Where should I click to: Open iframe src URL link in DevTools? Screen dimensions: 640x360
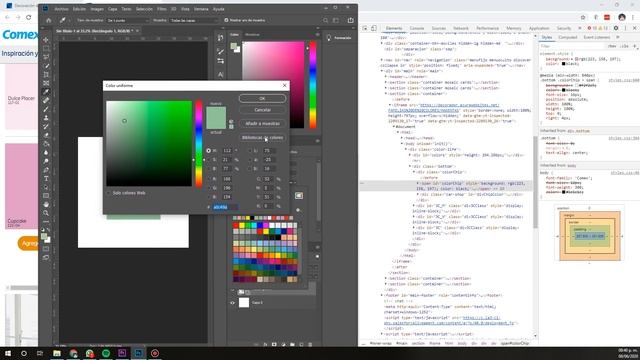coord(444,108)
